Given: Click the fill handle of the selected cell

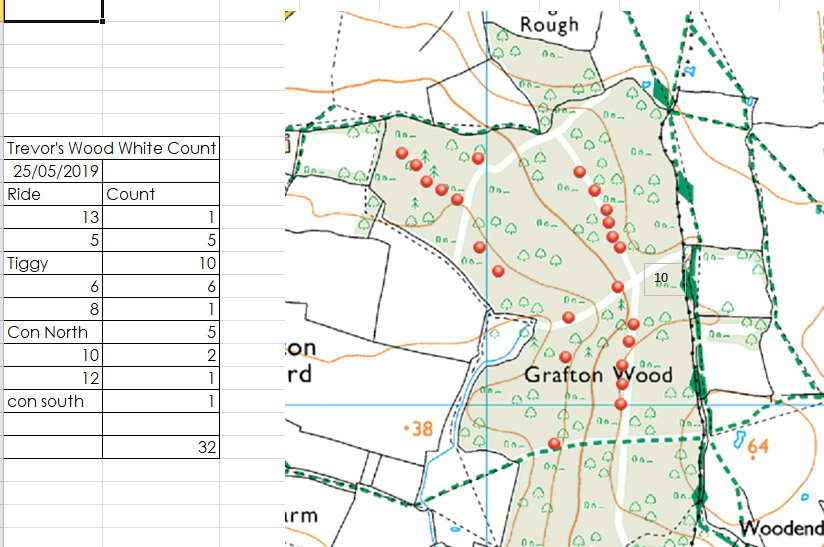Looking at the screenshot, I should [x=102, y=21].
